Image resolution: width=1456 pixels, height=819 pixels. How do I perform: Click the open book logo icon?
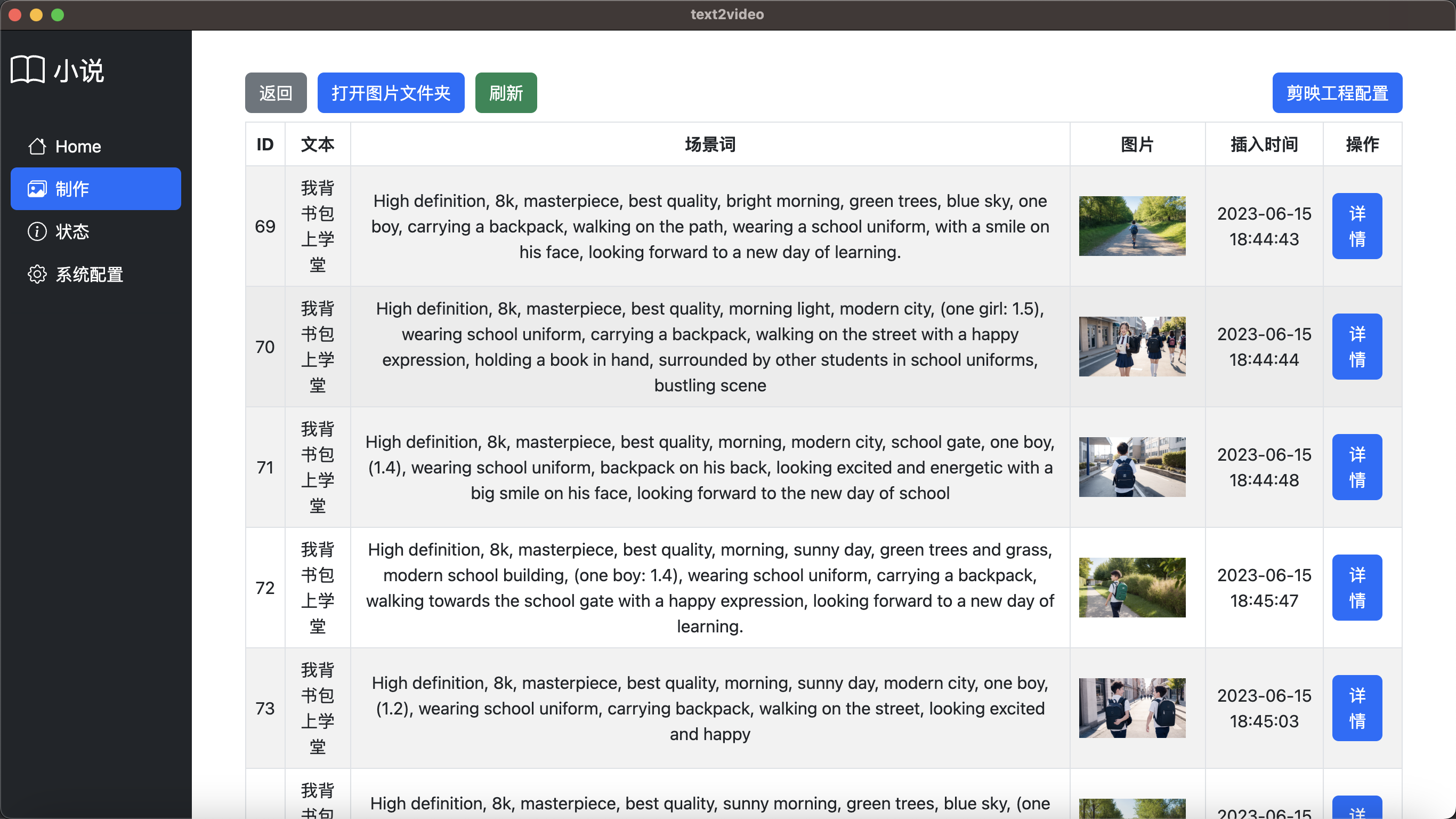[x=28, y=70]
